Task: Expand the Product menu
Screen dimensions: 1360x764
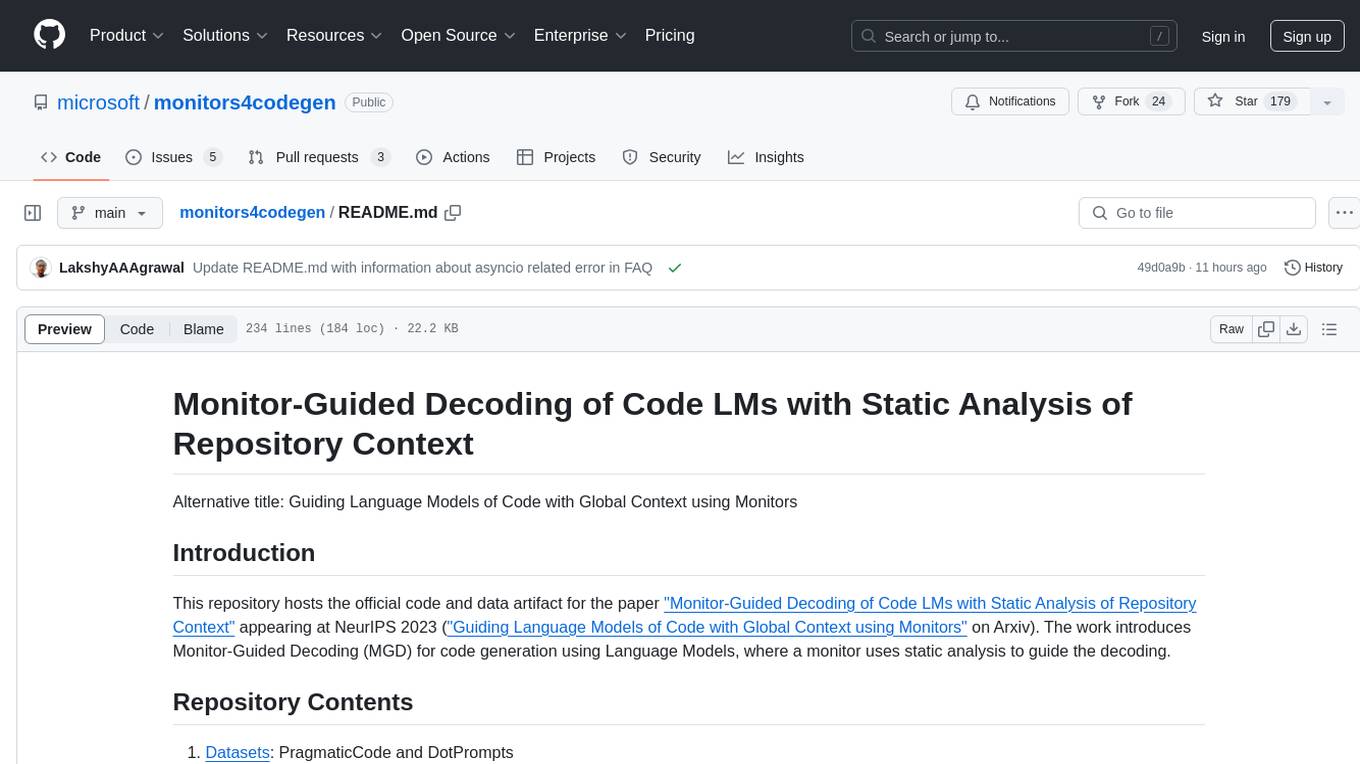Action: click(127, 35)
